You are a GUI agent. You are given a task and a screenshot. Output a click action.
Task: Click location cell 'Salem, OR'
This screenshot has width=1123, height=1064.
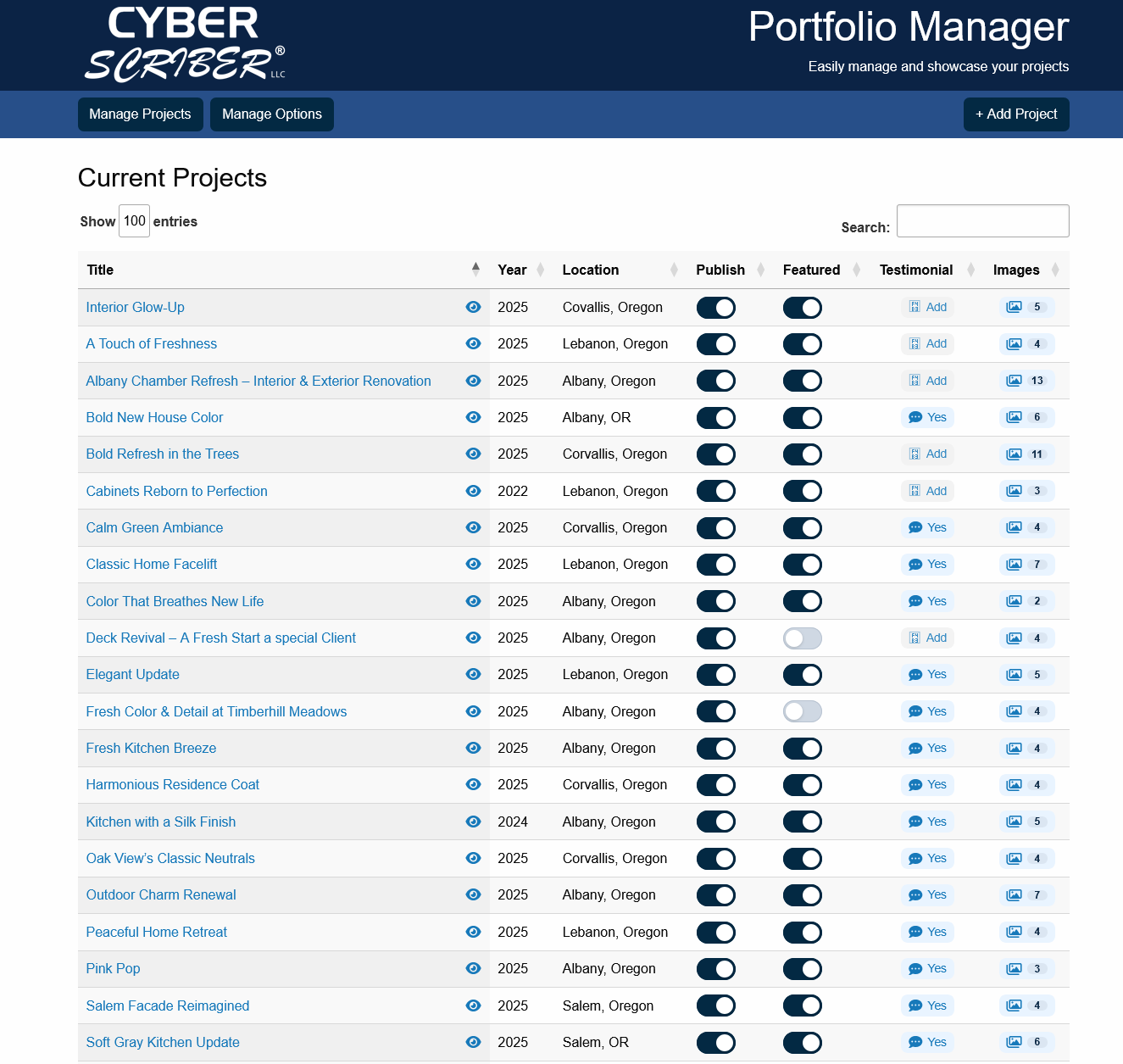click(596, 1042)
